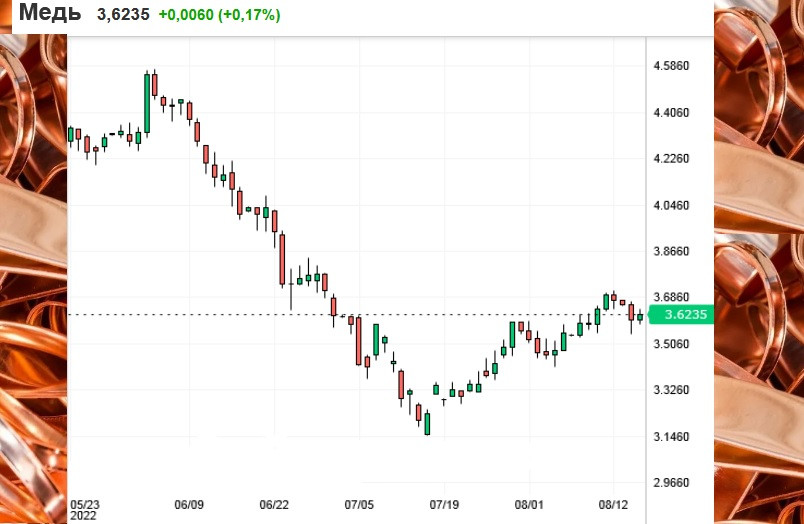
Task: Click the 05/23 date axis label
Action: pos(86,506)
